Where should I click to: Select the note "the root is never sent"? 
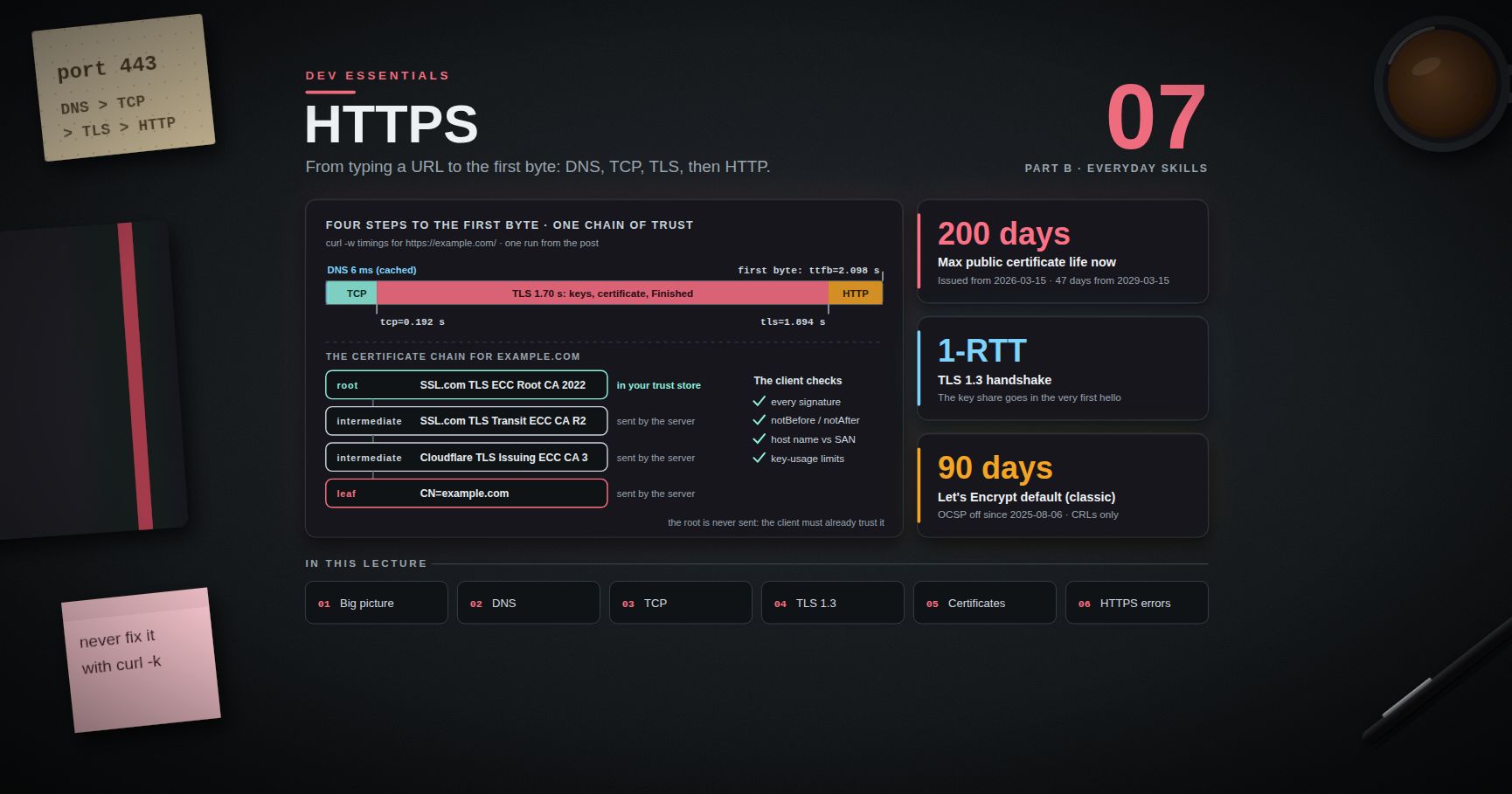click(776, 522)
